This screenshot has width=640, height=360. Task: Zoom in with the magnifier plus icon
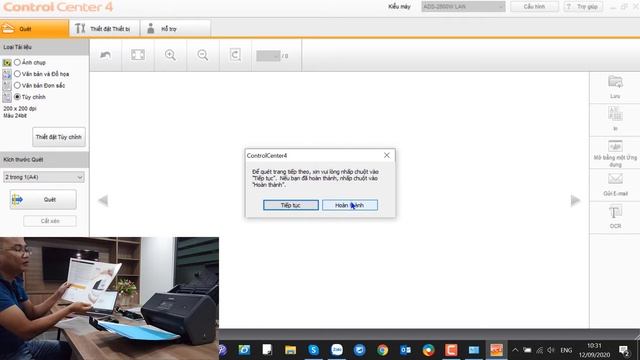(x=170, y=55)
